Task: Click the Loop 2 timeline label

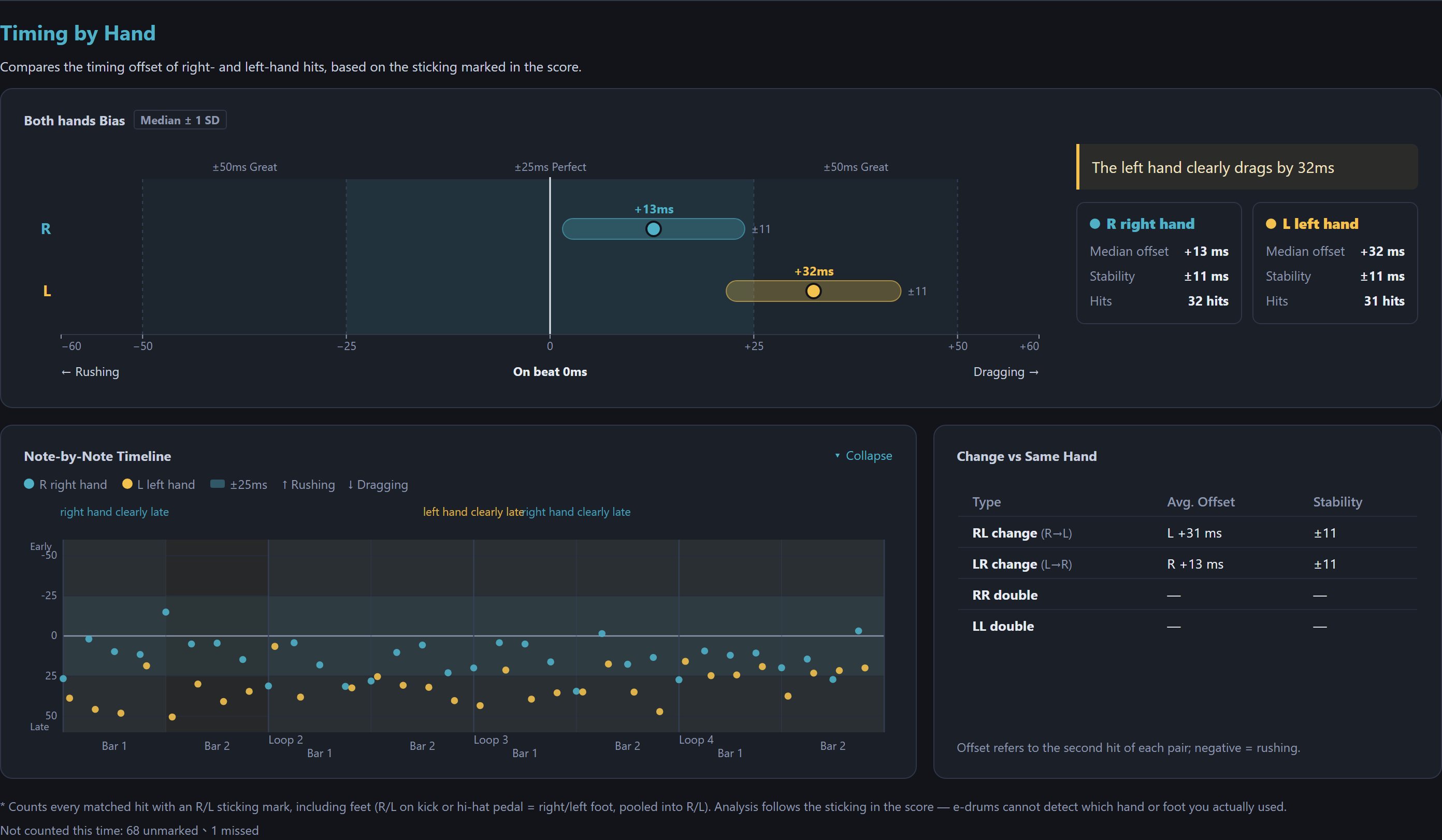Action: click(285, 740)
